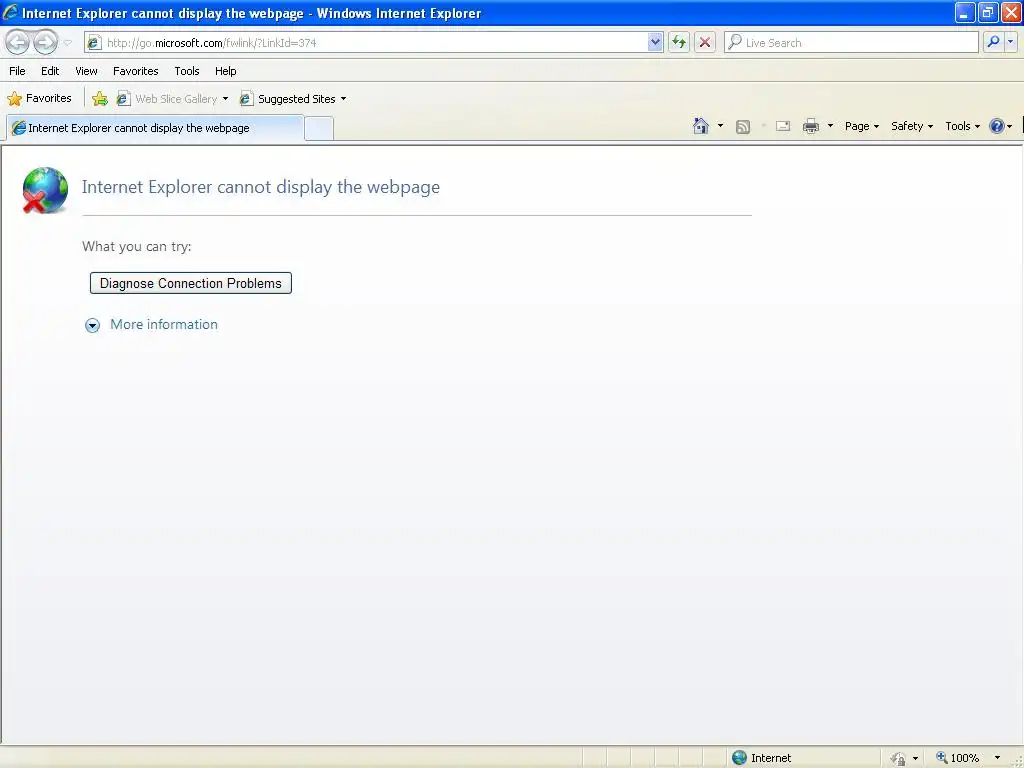The height and width of the screenshot is (768, 1024).
Task: Click the Help question mark icon
Action: pyautogui.click(x=997, y=126)
